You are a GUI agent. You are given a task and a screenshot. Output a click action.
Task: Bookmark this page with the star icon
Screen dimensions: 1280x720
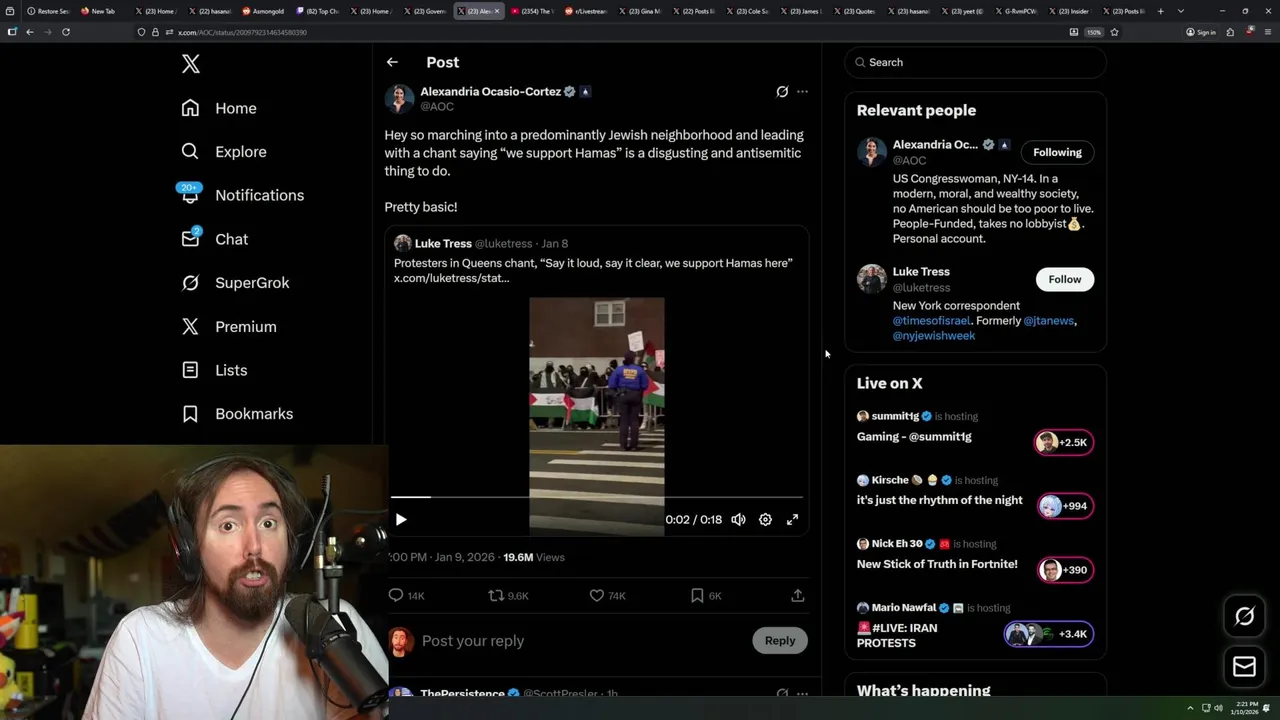tap(1114, 32)
